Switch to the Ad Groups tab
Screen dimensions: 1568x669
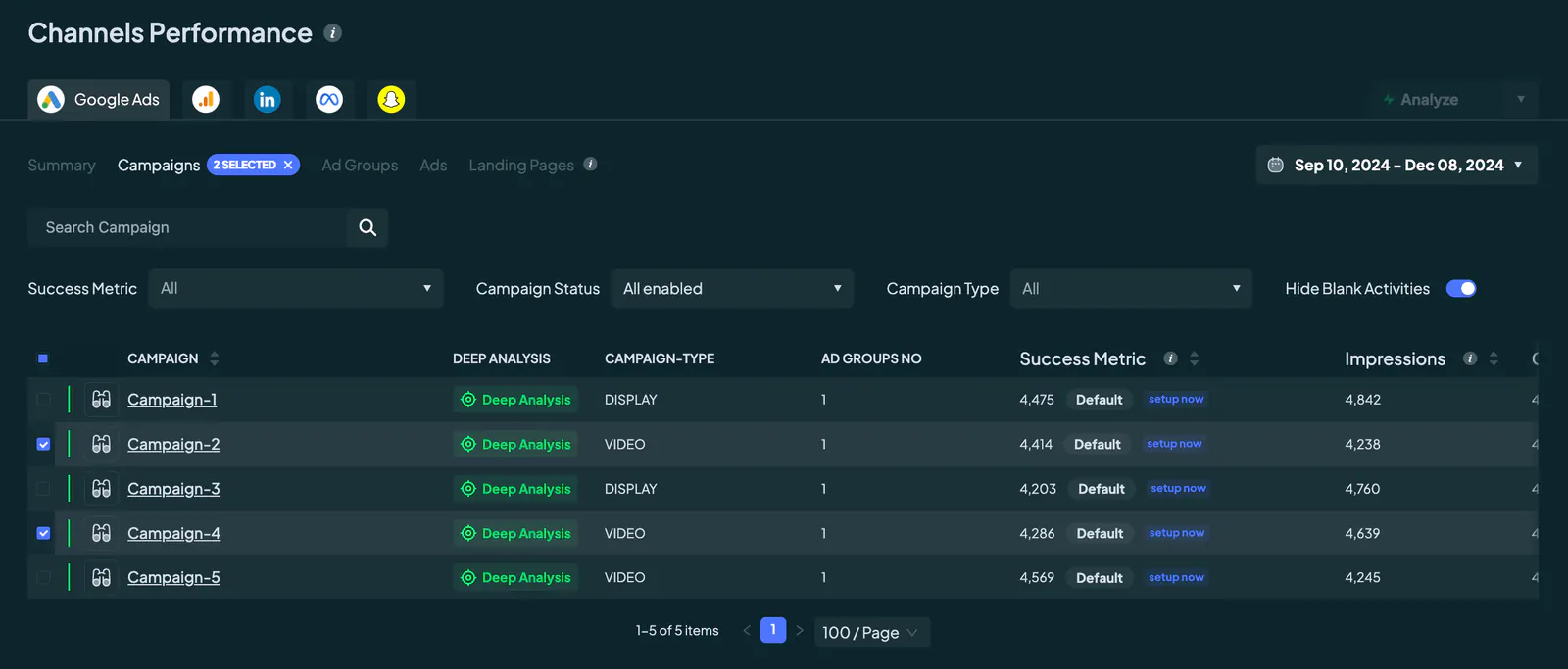click(360, 166)
